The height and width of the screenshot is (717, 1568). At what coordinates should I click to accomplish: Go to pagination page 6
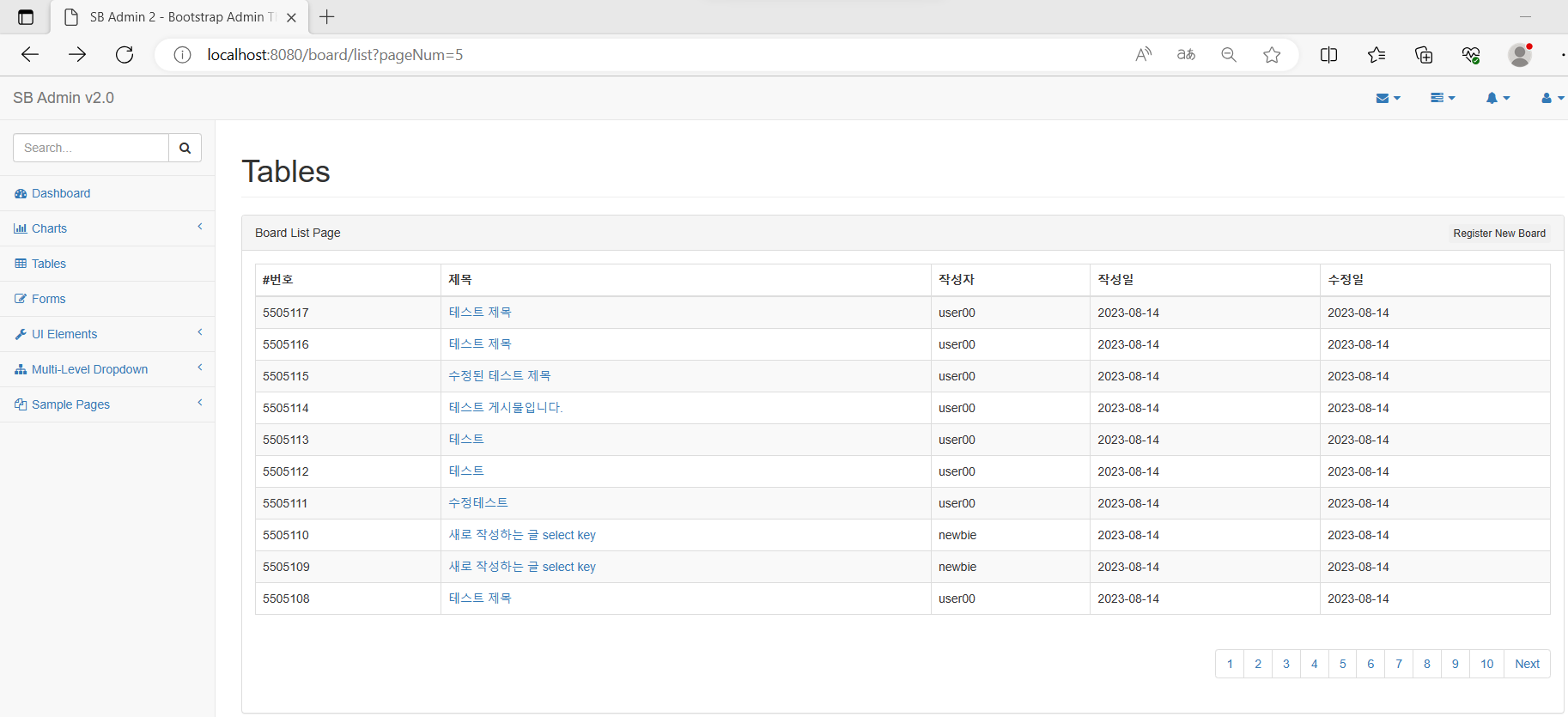point(1370,664)
